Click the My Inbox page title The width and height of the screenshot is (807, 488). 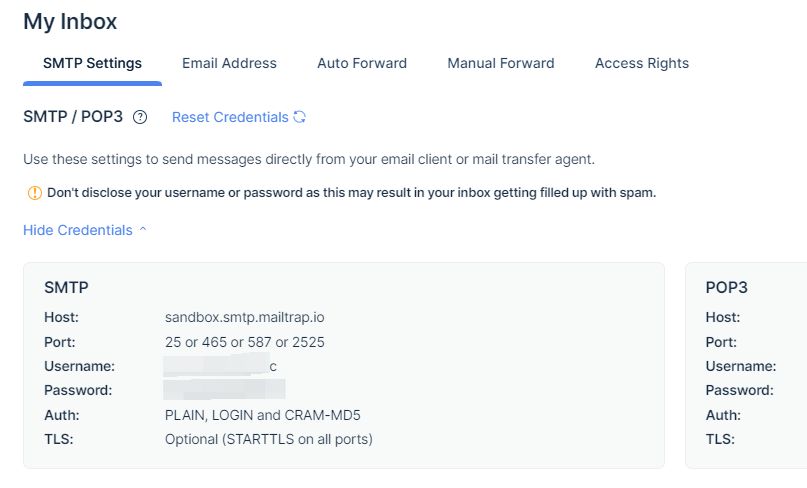coord(70,21)
